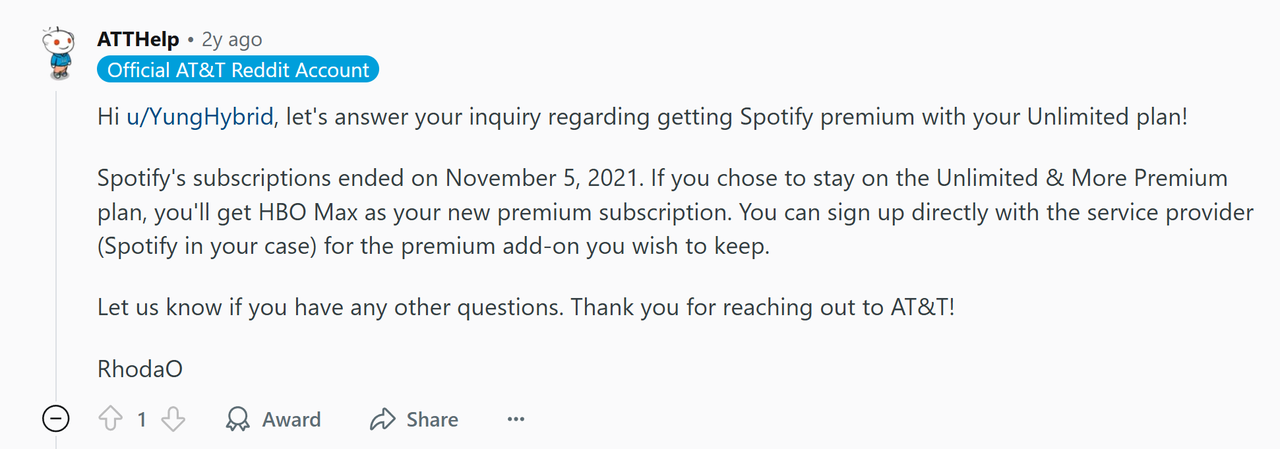Click the Share arrow icon
Image resolution: width=1280 pixels, height=449 pixels.
click(x=382, y=419)
